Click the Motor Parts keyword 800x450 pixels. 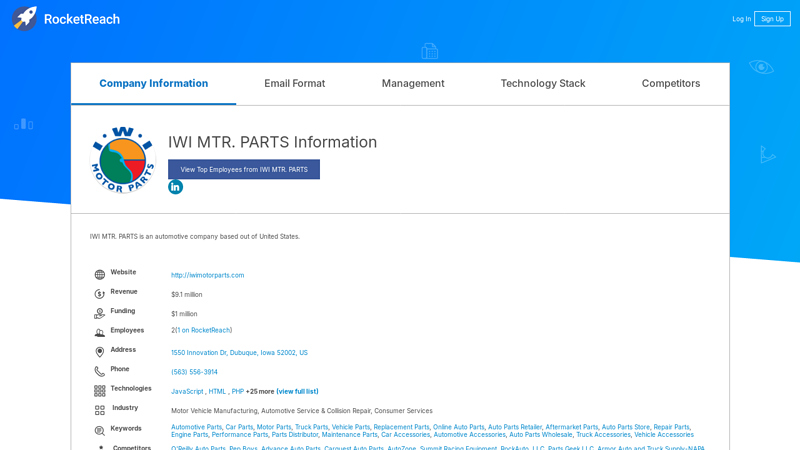point(273,427)
